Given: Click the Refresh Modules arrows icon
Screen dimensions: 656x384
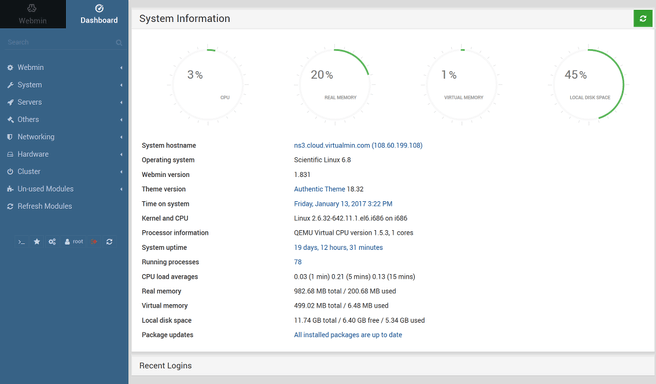Looking at the screenshot, I should tap(10, 206).
